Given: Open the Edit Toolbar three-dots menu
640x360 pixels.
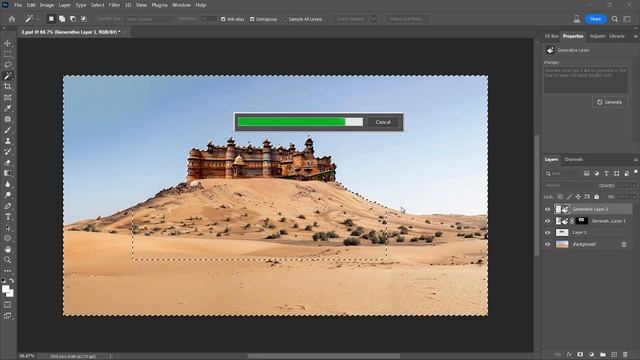Looking at the screenshot, I should point(7,271).
